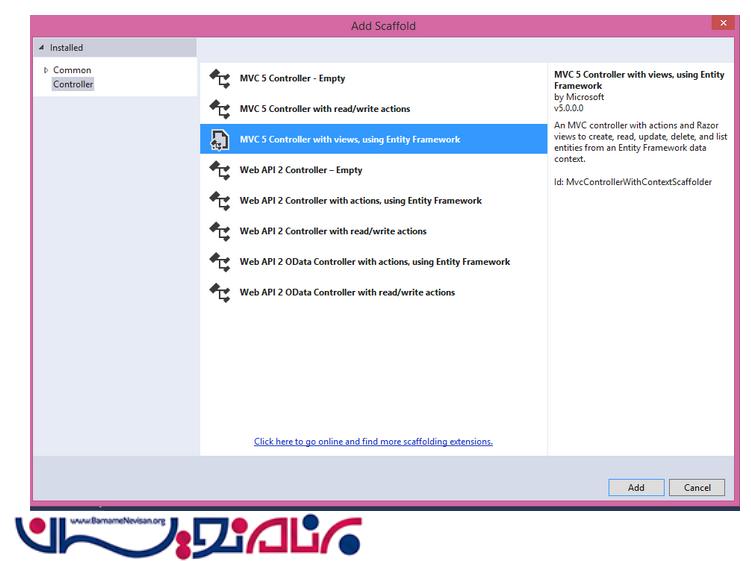751x561 pixels.
Task: Click the icon of the highlighted Entity Framework views scaffold
Action: tap(220, 140)
